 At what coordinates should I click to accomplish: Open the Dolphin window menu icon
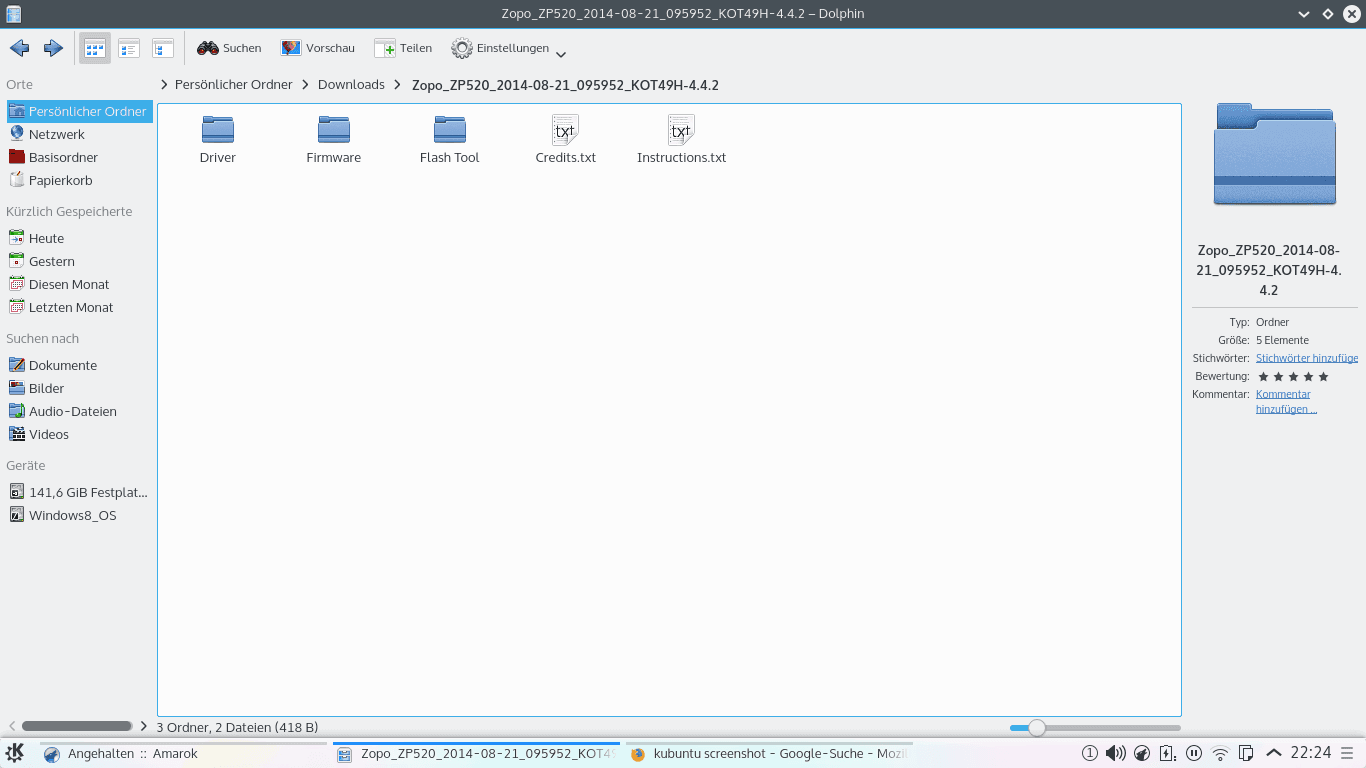coord(14,14)
